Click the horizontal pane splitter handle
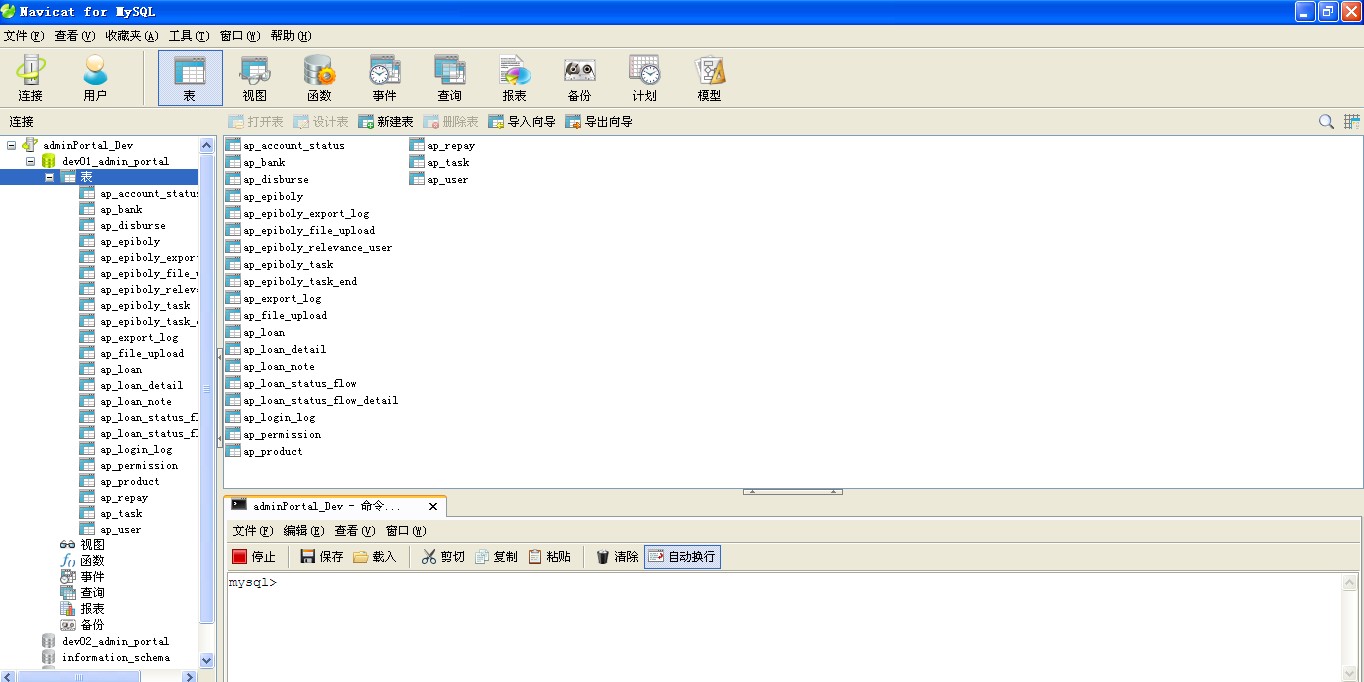 coord(793,492)
